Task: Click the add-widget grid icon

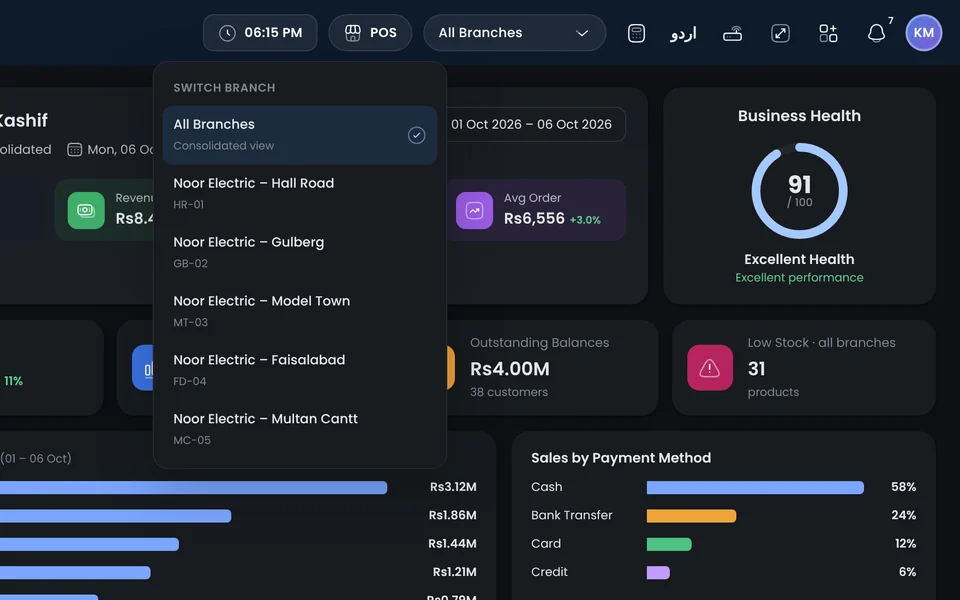Action: [x=828, y=33]
